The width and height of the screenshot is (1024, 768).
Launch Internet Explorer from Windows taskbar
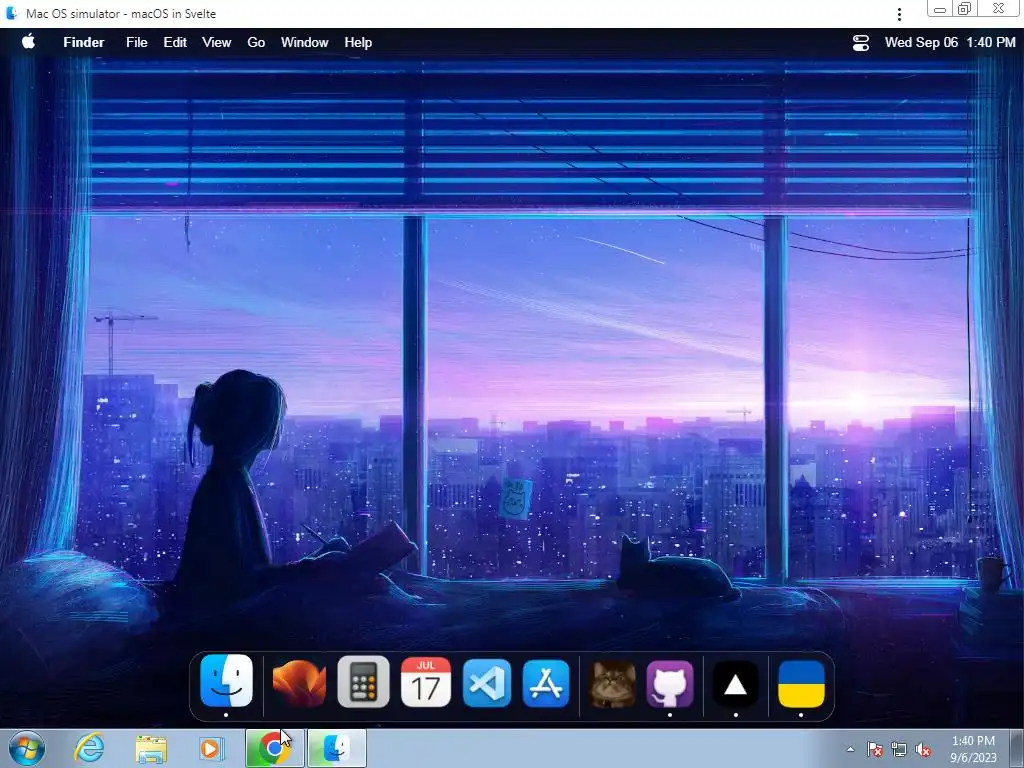click(x=89, y=748)
